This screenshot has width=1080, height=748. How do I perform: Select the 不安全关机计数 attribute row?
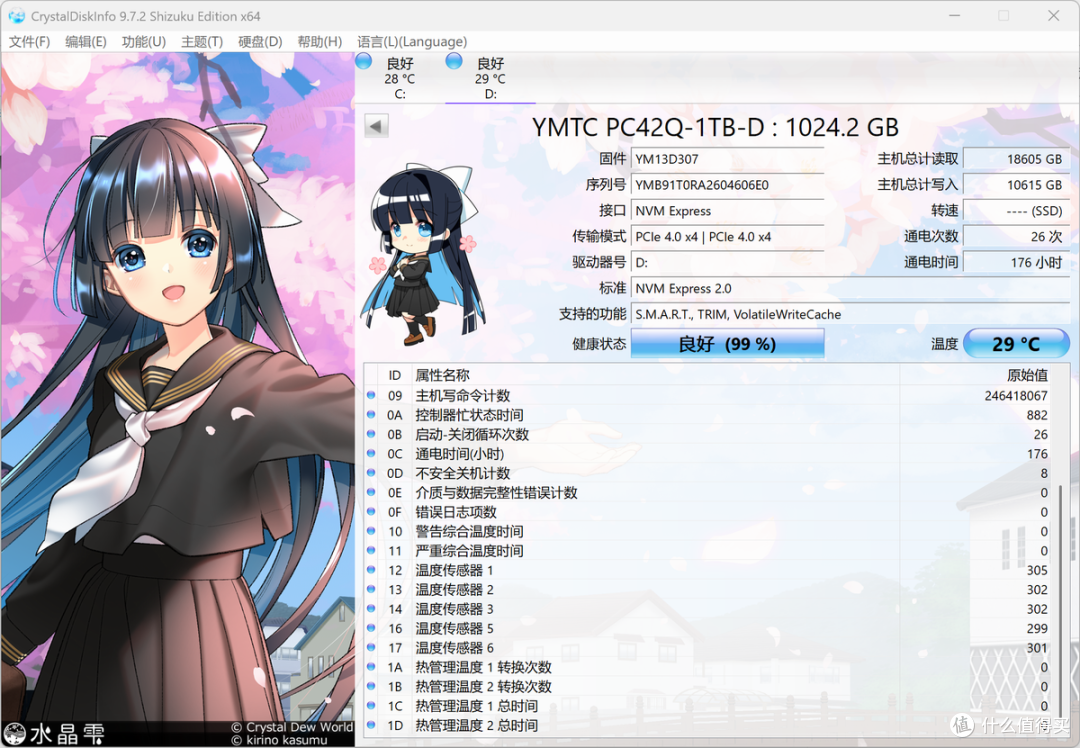(708, 473)
